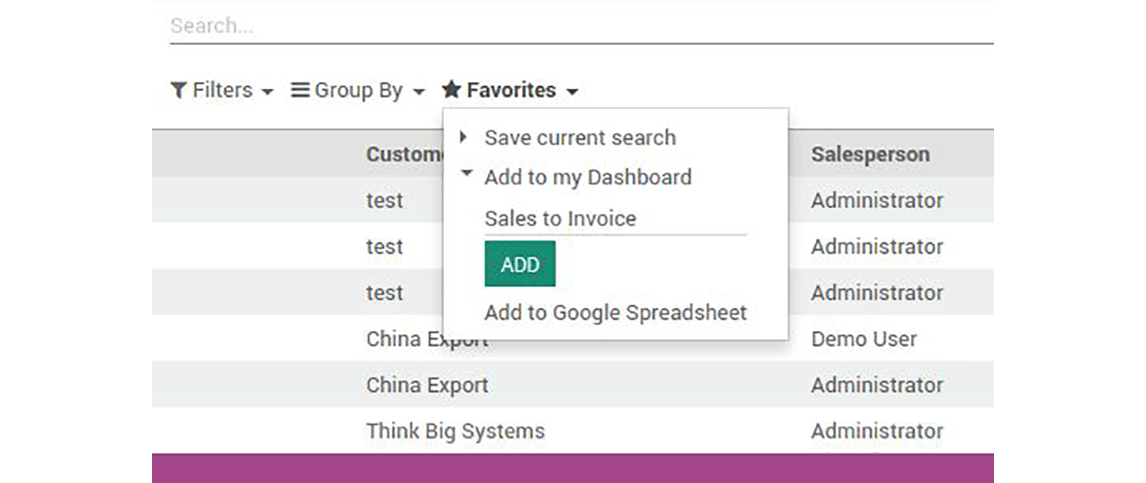Click into the Search box
The image size is (1146, 483).
[x=580, y=26]
